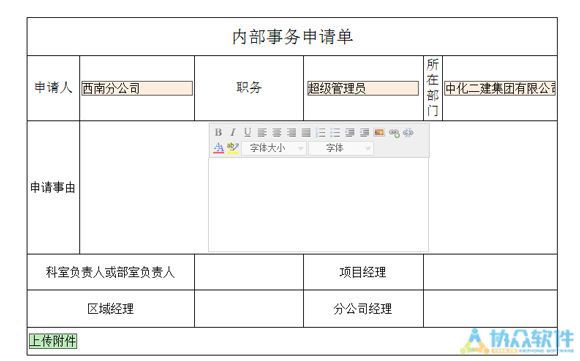Toggle italic text style
The image size is (580, 361).
pos(233,132)
